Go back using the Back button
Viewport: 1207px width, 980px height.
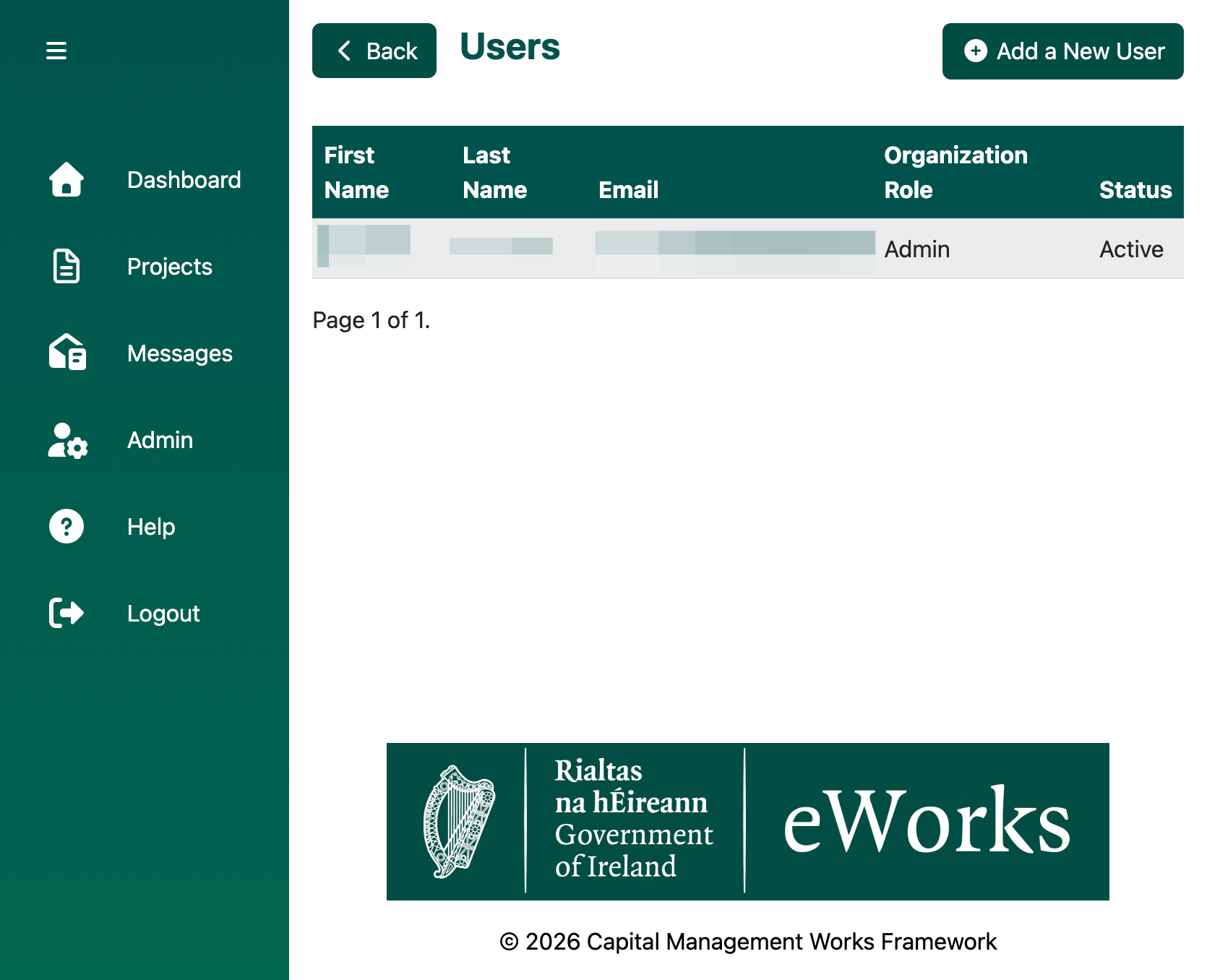[x=374, y=51]
